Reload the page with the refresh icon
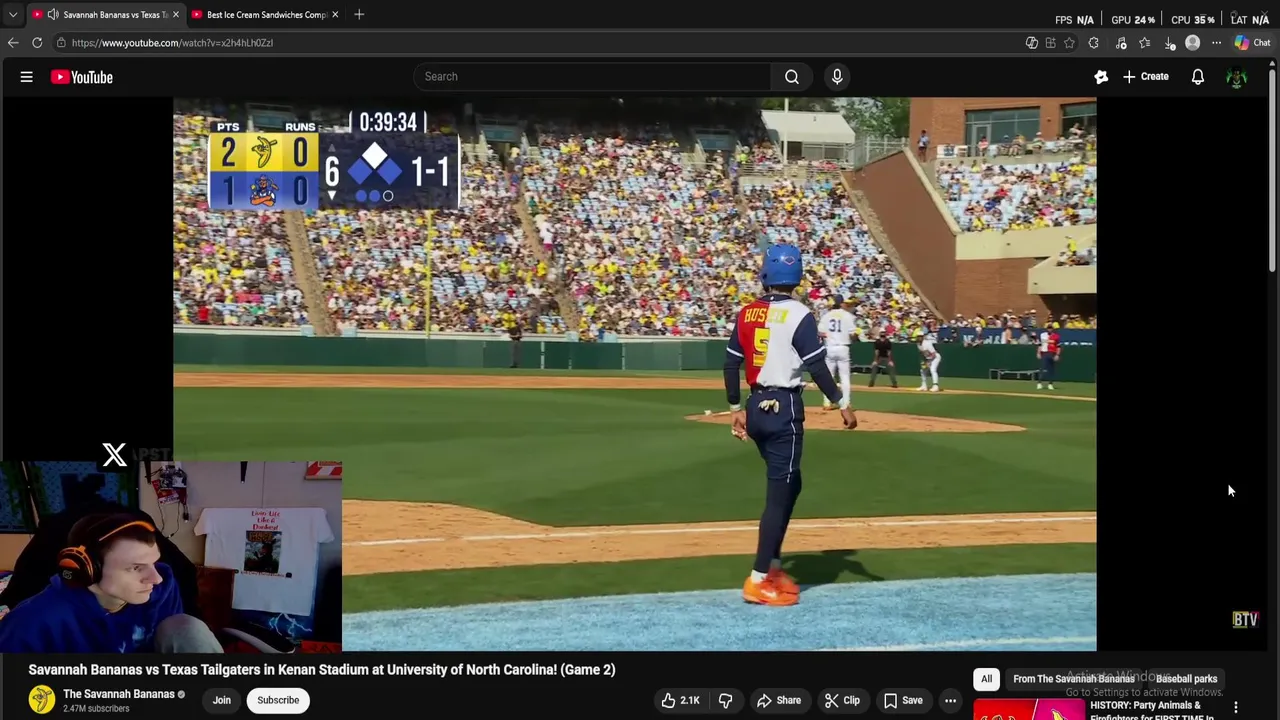1280x720 pixels. point(37,43)
